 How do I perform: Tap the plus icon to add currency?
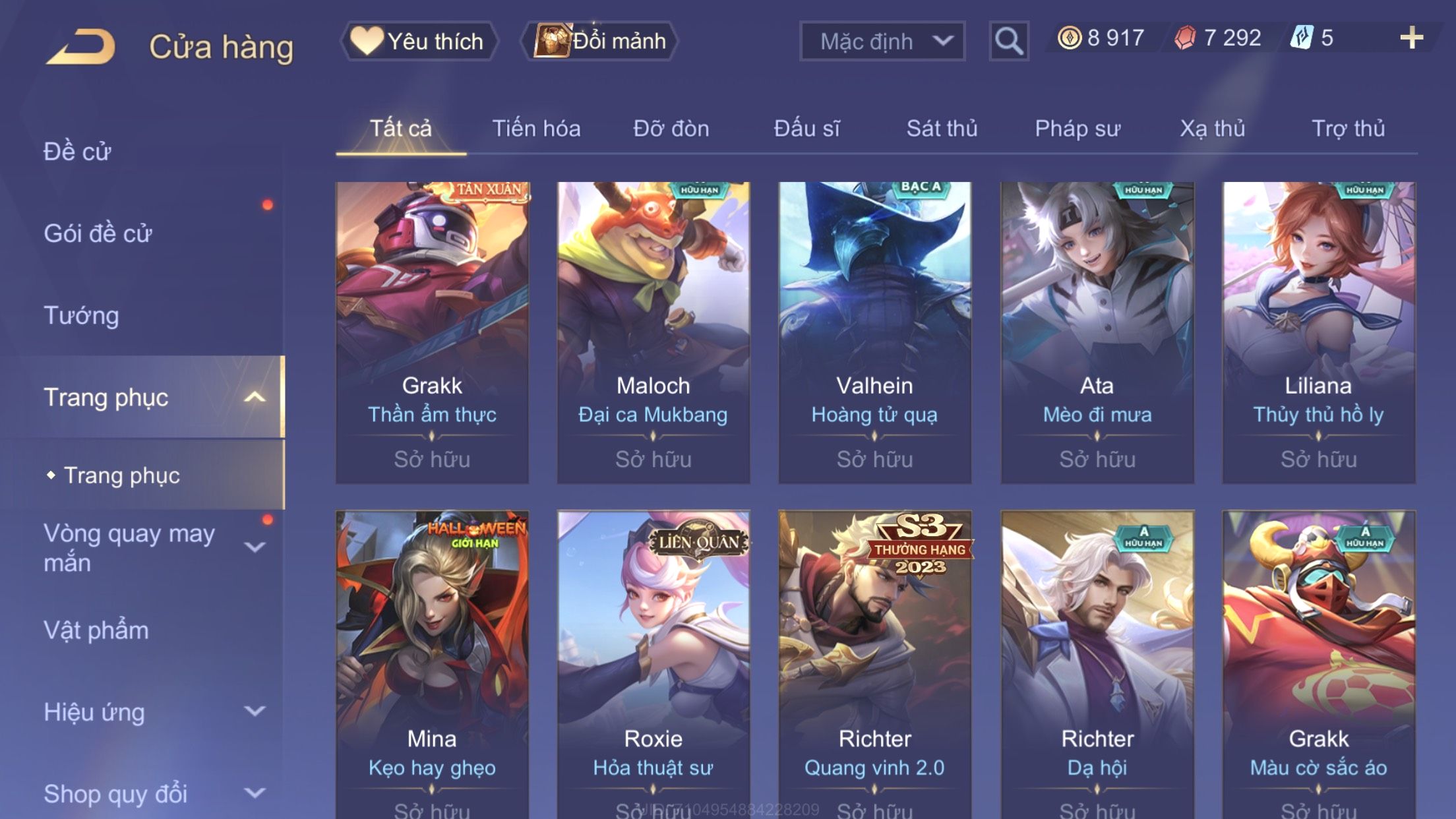pos(1411,38)
